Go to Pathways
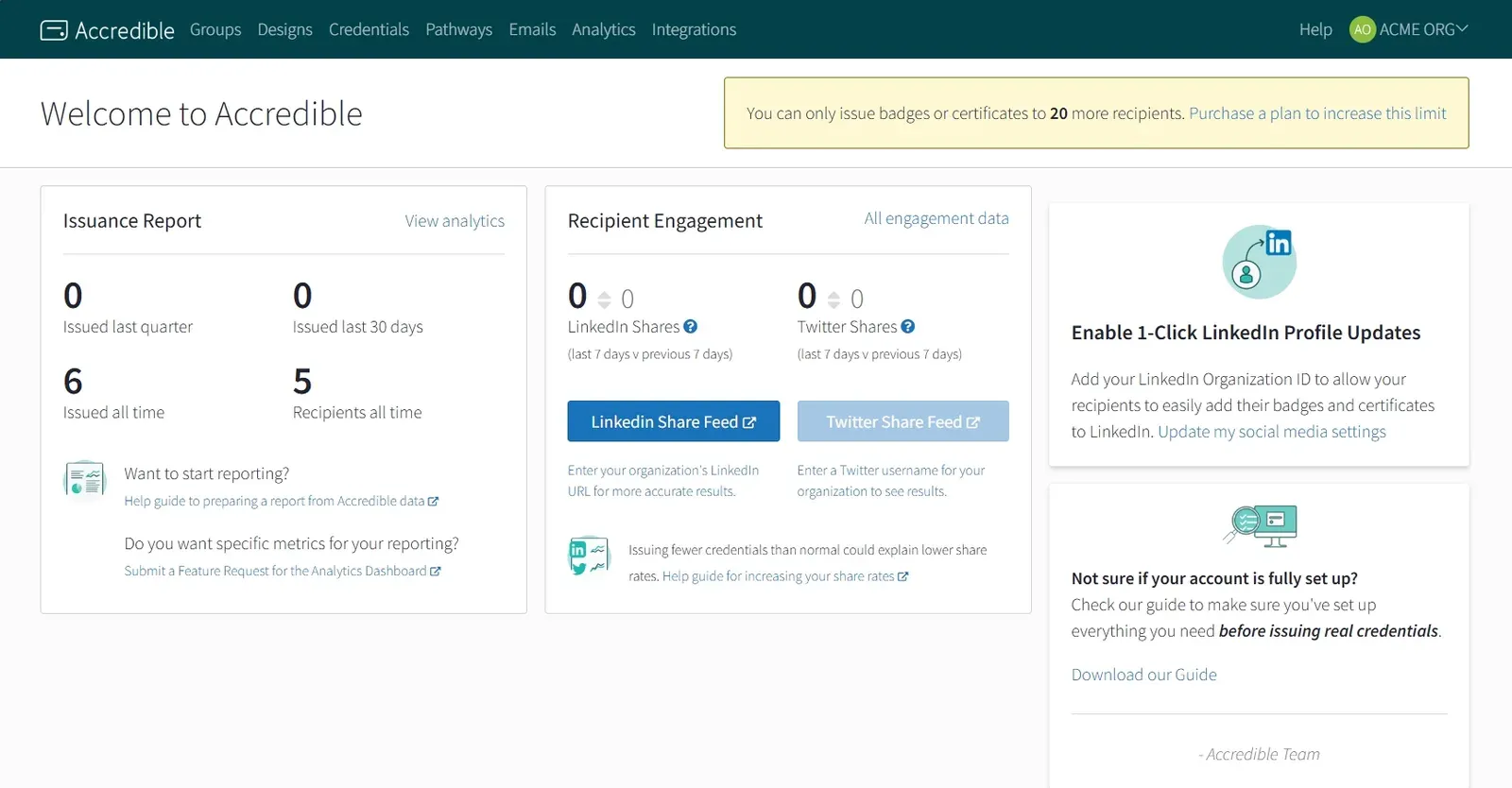This screenshot has width=1512, height=788. click(x=458, y=29)
